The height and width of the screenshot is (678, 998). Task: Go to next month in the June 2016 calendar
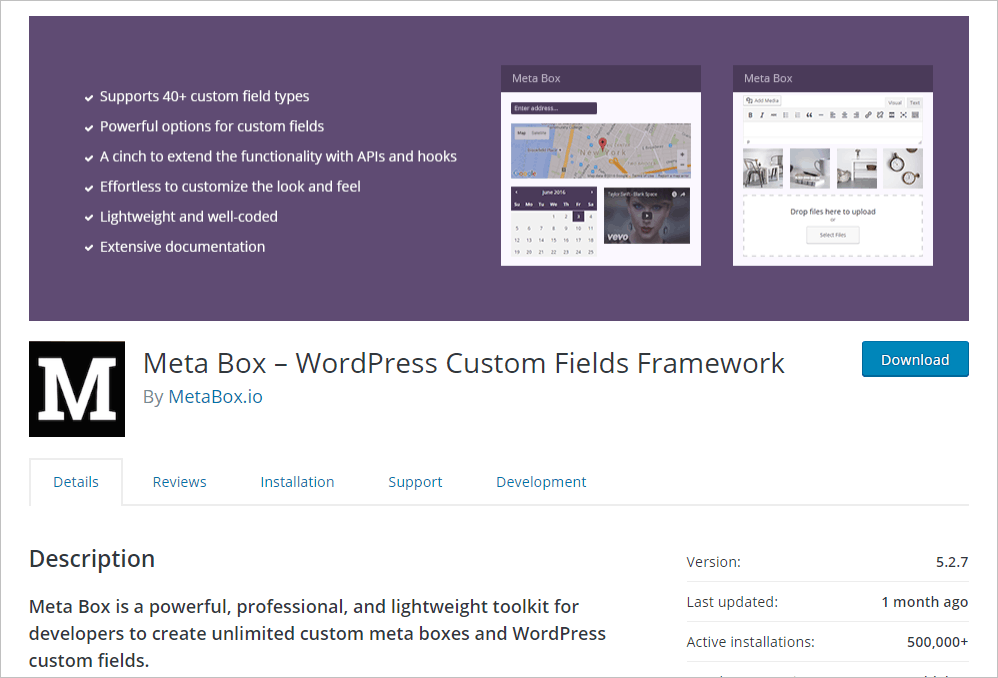coord(591,192)
